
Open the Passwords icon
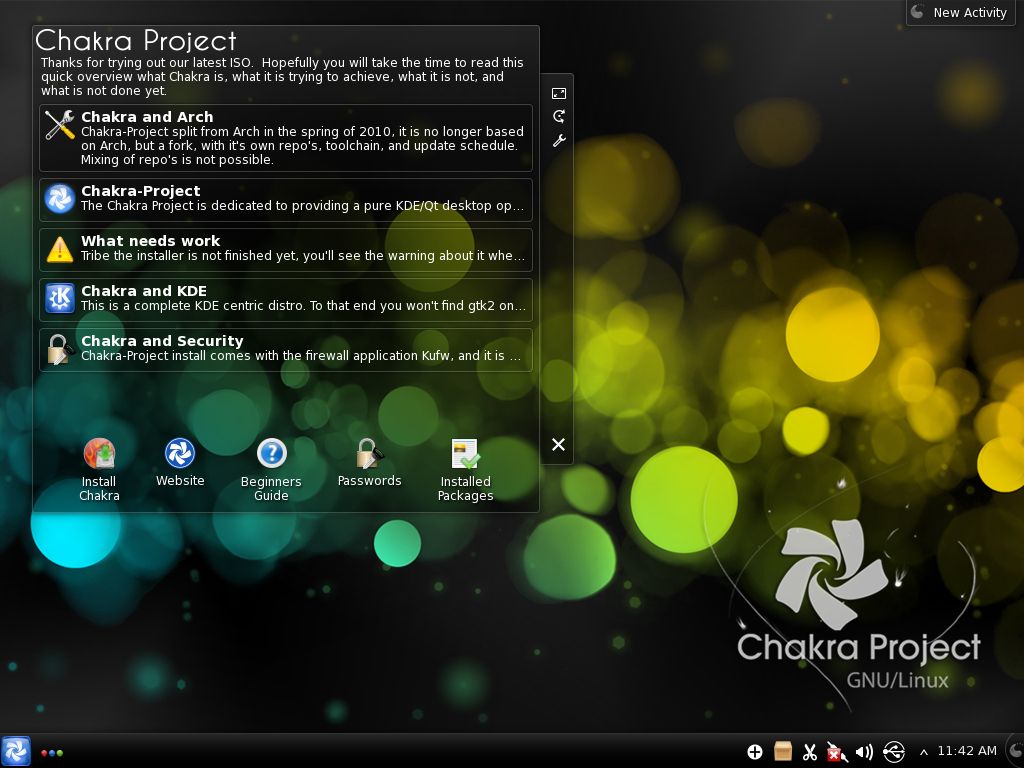(370, 462)
